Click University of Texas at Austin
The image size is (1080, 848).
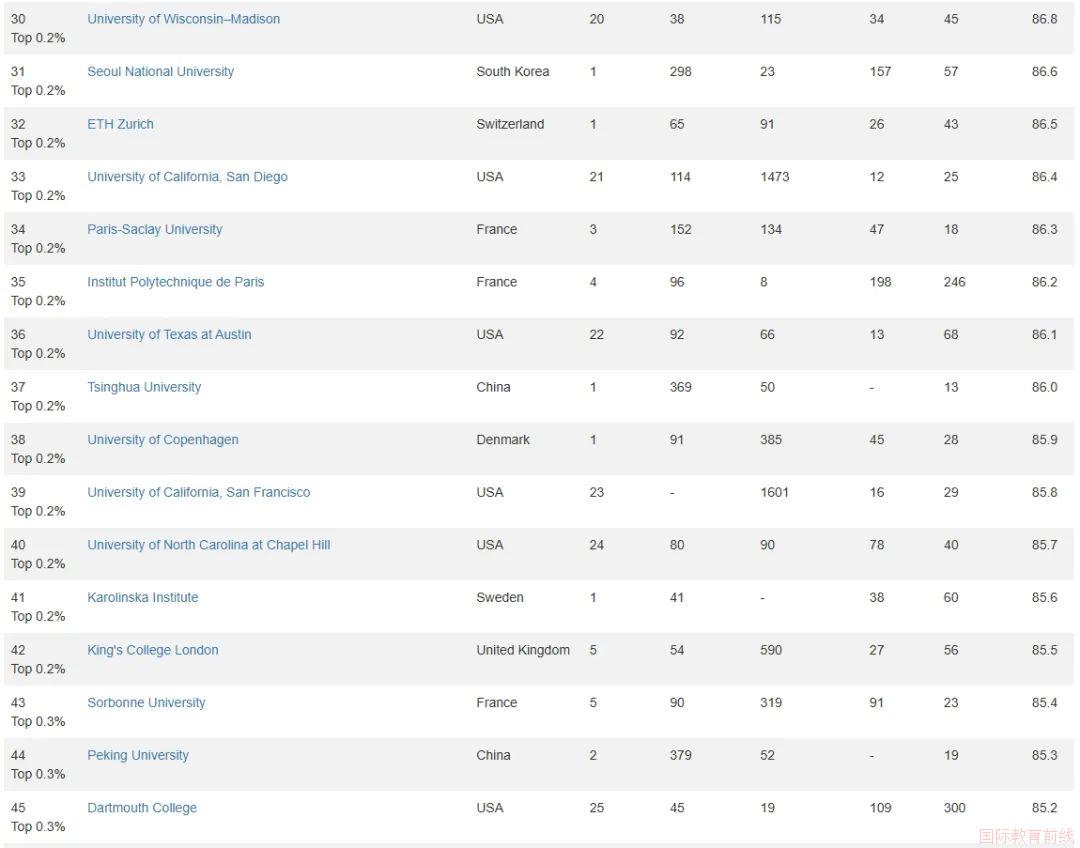click(x=169, y=335)
